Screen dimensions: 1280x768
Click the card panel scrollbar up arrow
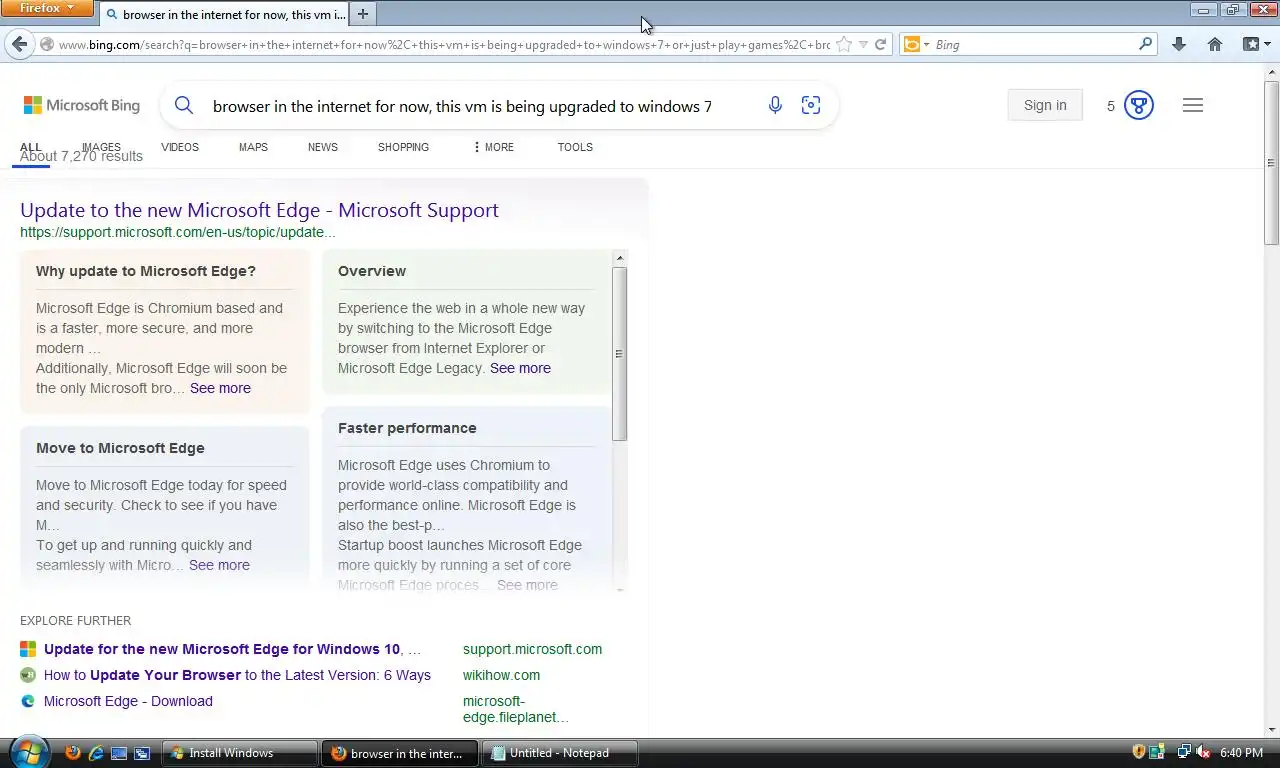619,258
